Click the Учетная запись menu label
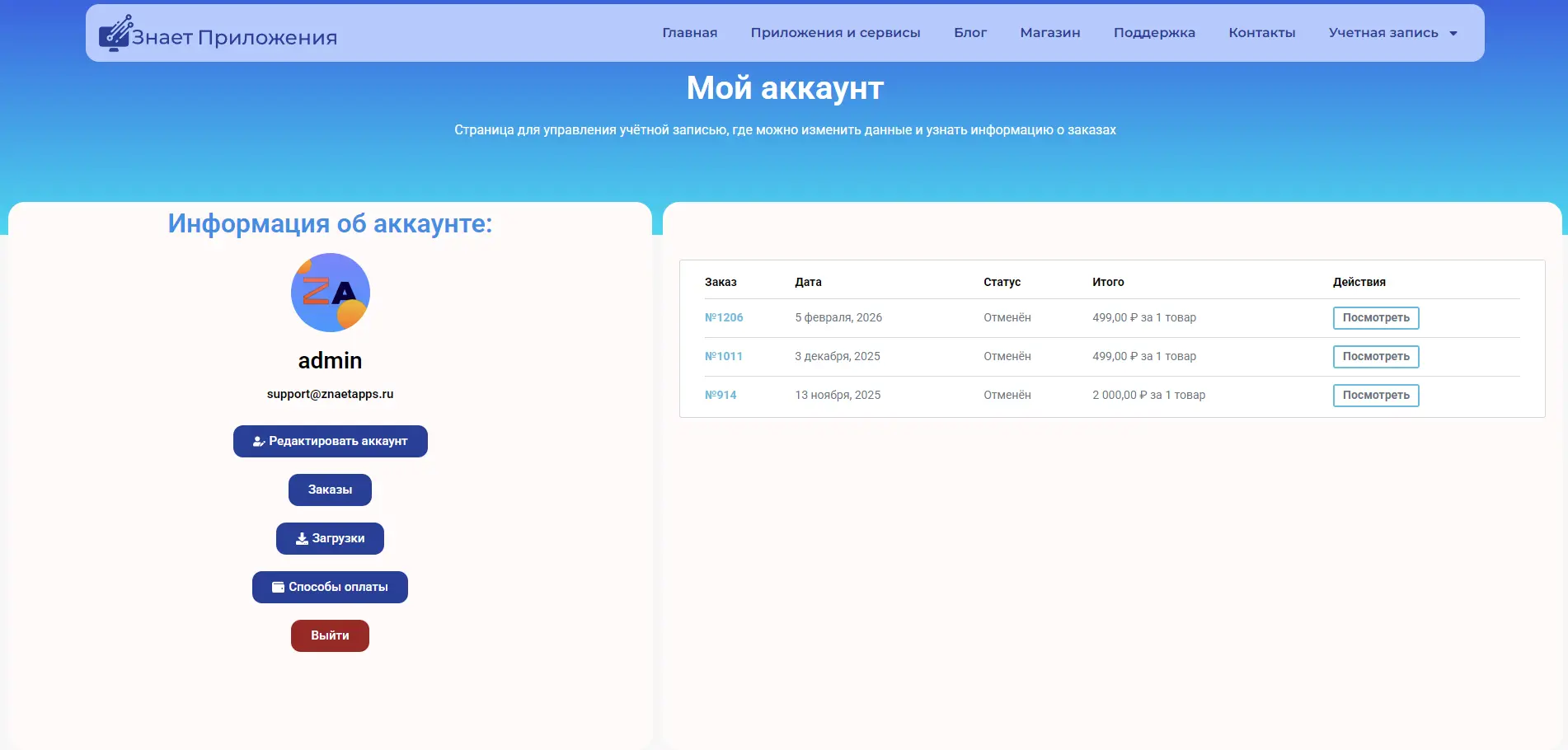Image resolution: width=1568 pixels, height=750 pixels. 1383,33
